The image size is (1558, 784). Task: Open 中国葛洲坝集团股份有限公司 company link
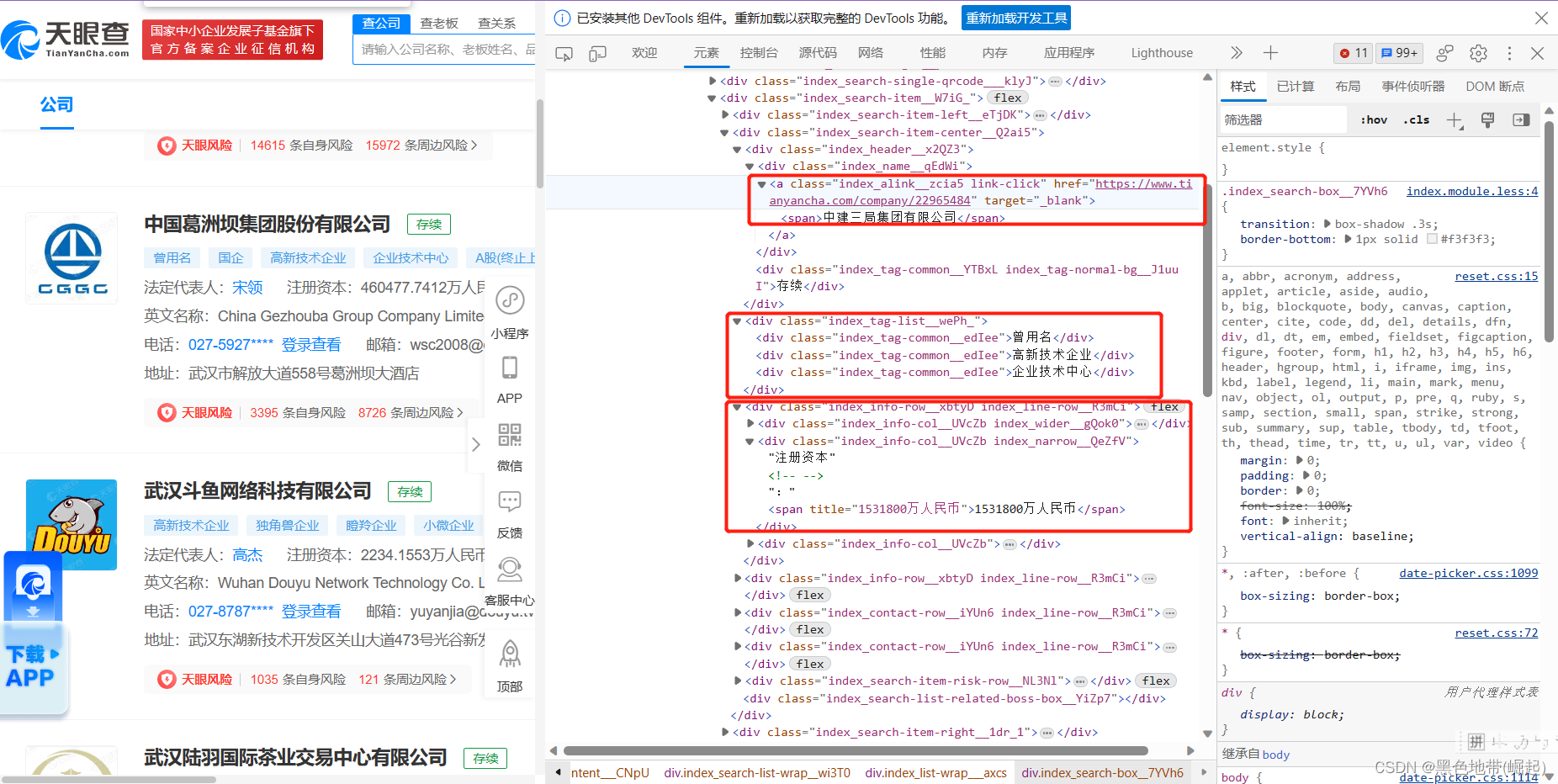(x=268, y=224)
